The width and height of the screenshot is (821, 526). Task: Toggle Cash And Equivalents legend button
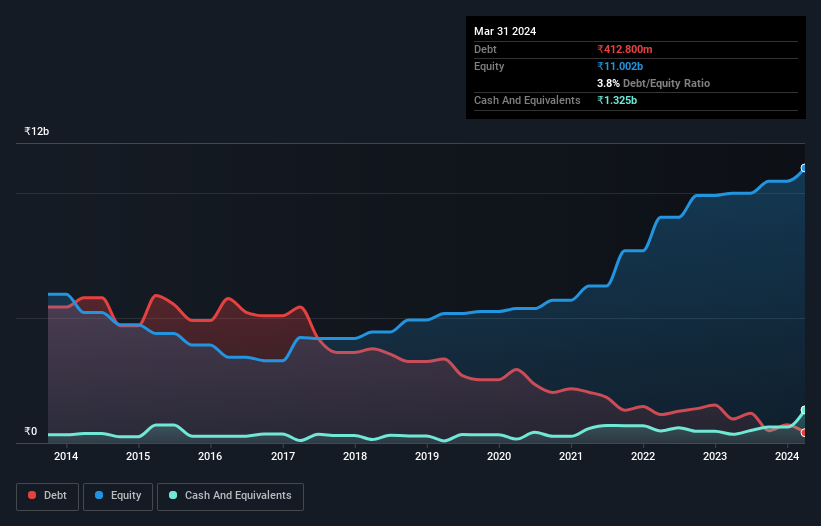click(x=230, y=496)
